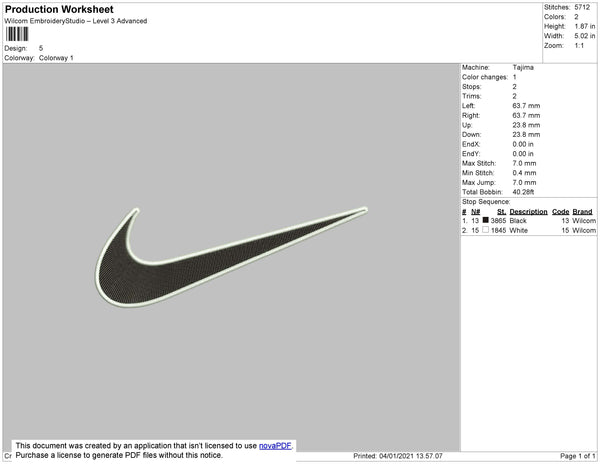
Task: Click the Printed date 04/01/2021
Action: coord(398,456)
